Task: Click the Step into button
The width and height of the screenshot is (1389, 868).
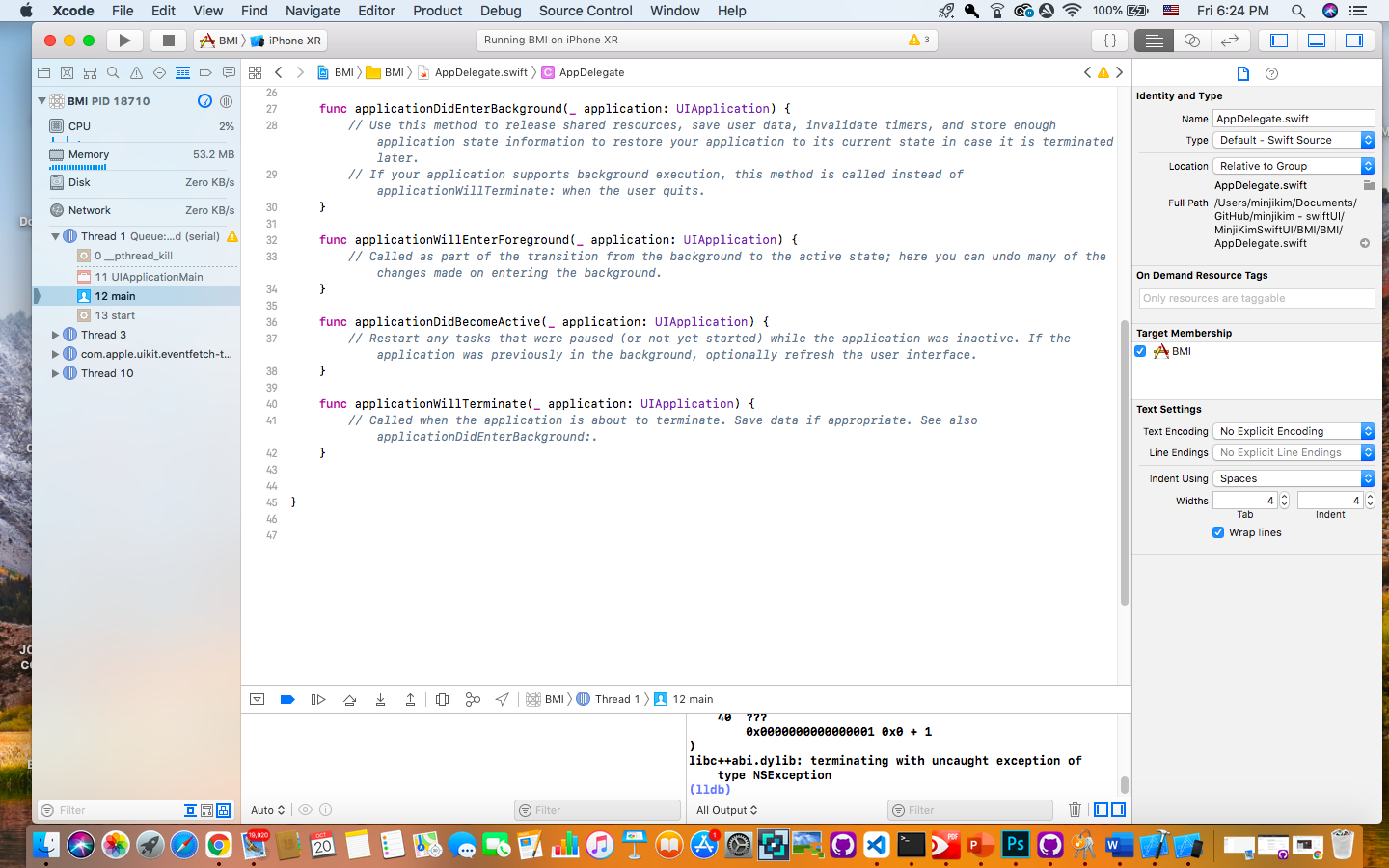Action: tap(380, 699)
